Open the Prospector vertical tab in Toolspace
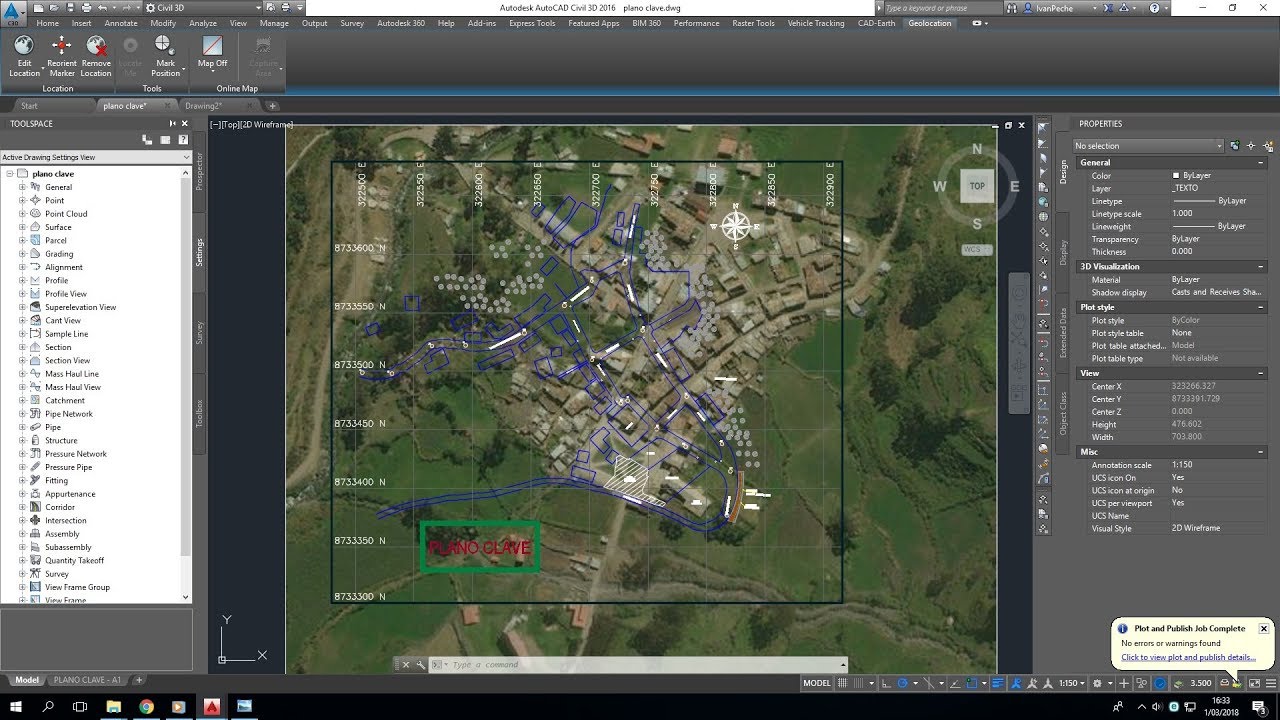 [x=199, y=171]
